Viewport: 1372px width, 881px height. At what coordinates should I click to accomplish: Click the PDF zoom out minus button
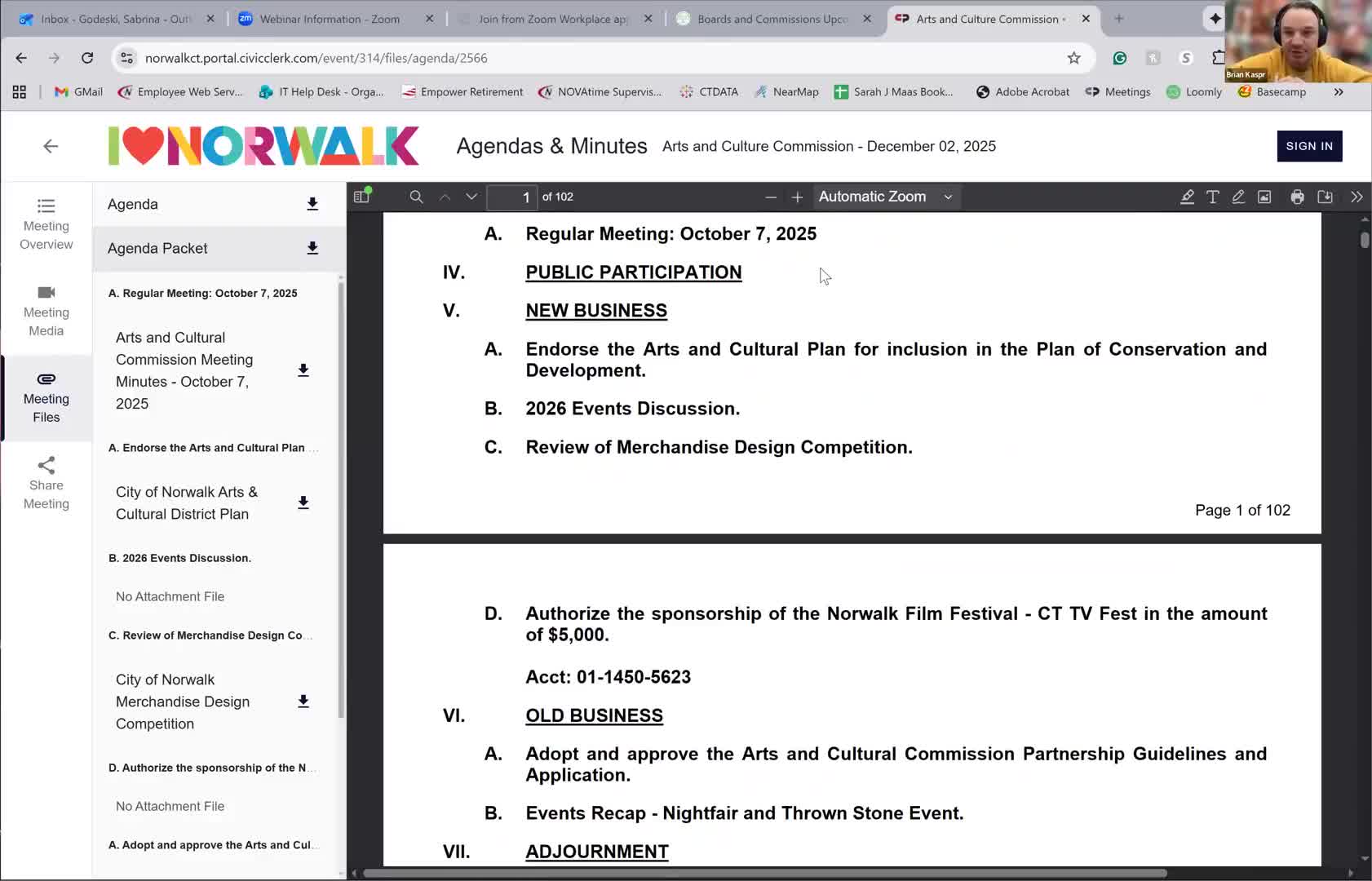(x=770, y=197)
